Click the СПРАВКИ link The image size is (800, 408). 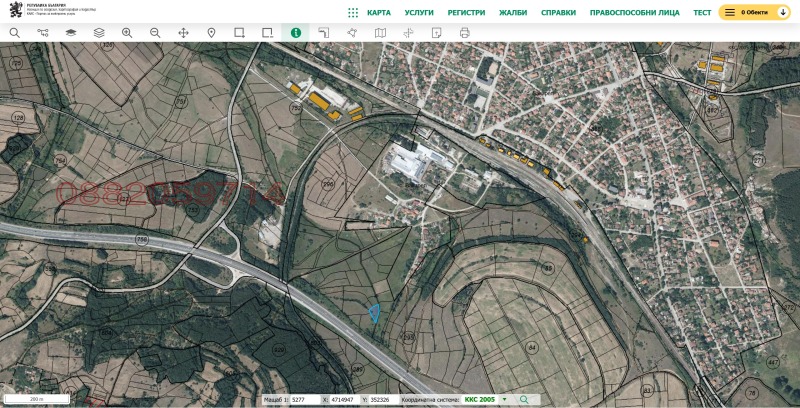tap(558, 13)
